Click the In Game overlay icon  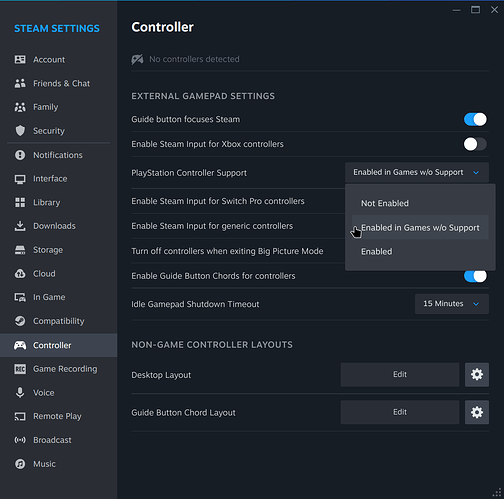[20, 297]
